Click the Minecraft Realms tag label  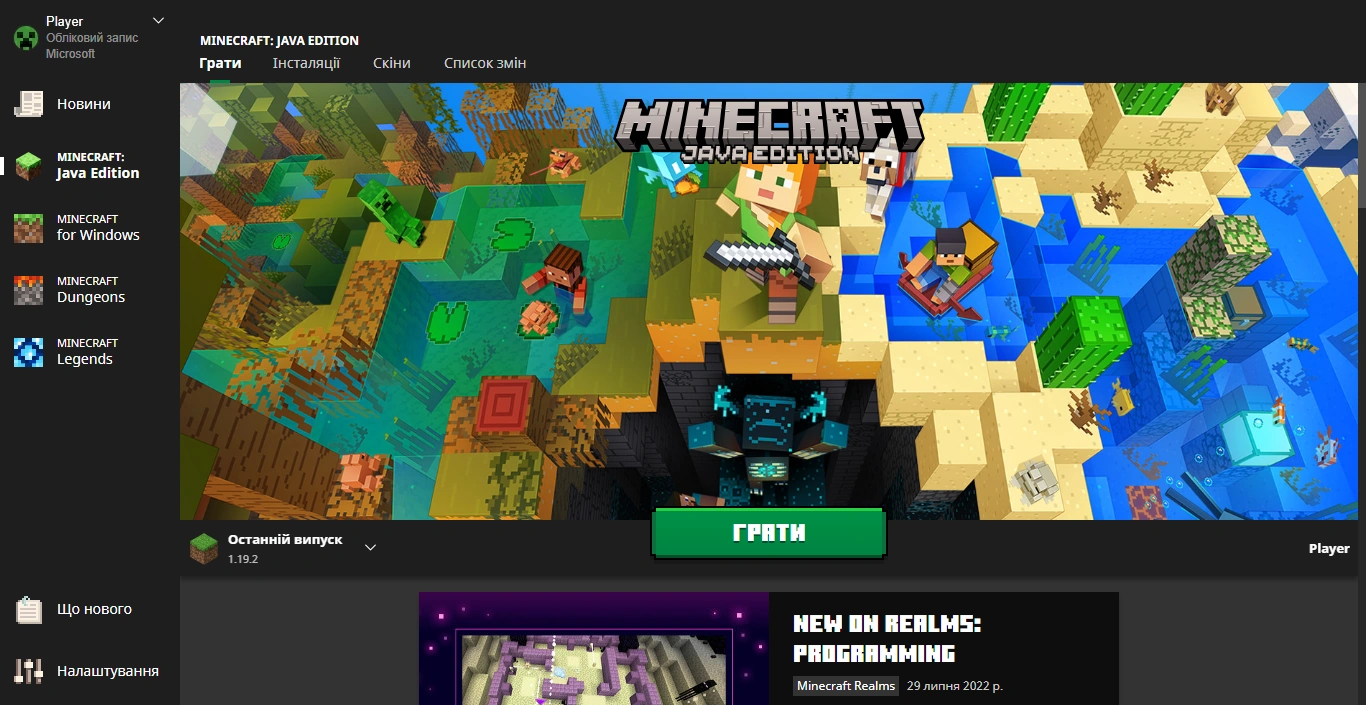point(846,686)
